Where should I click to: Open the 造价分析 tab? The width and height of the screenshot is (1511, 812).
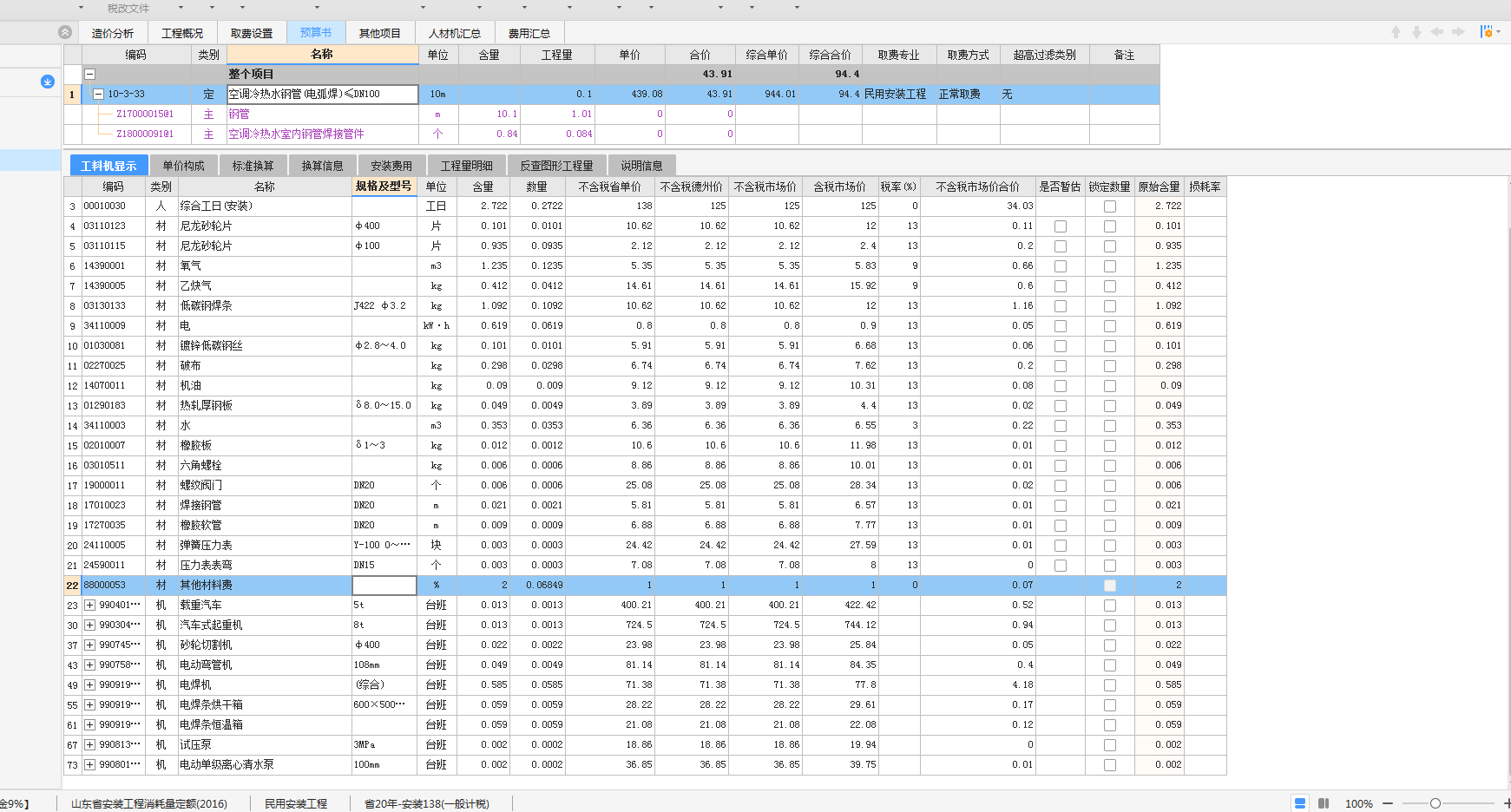(113, 33)
